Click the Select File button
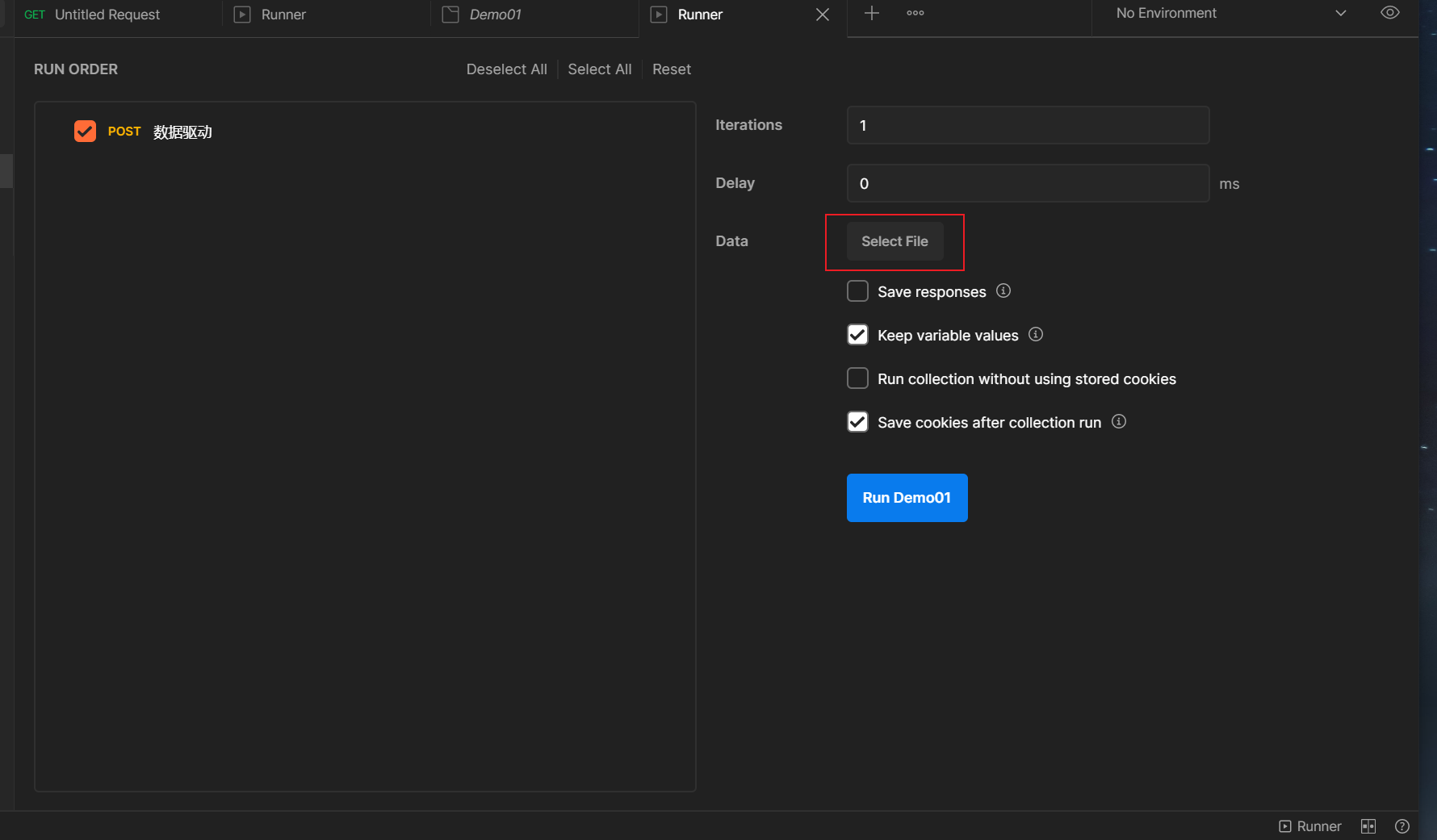The width and height of the screenshot is (1437, 840). click(894, 241)
